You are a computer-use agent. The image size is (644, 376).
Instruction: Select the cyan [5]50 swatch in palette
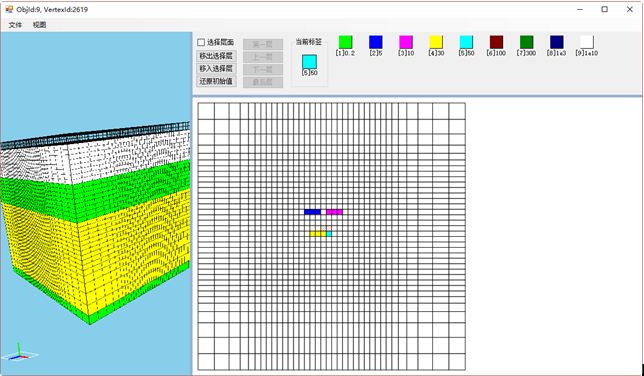pos(466,42)
